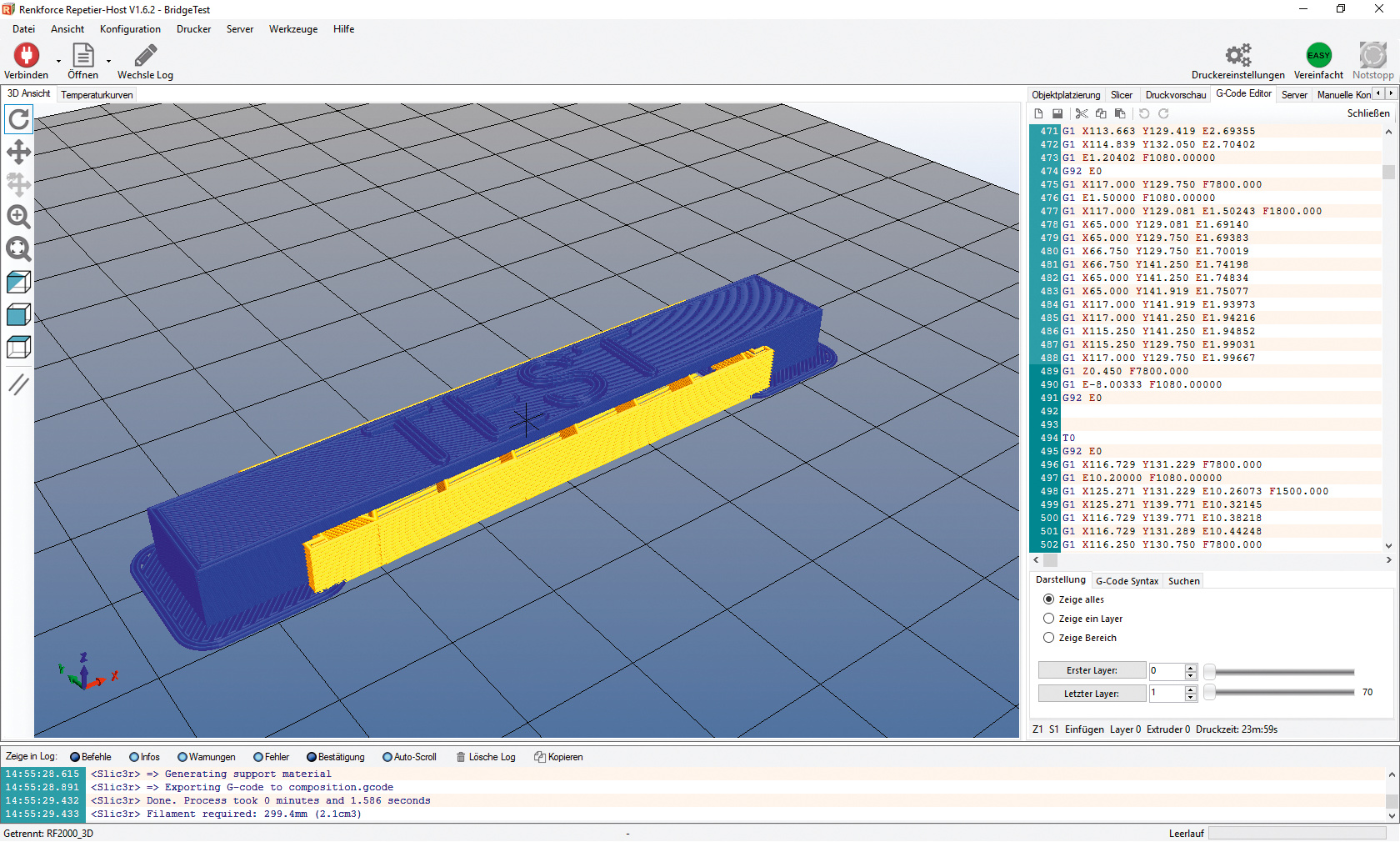Click the Letzter Layer slider track
Screen dimensions: 1400x842
pyautogui.click(x=1283, y=693)
